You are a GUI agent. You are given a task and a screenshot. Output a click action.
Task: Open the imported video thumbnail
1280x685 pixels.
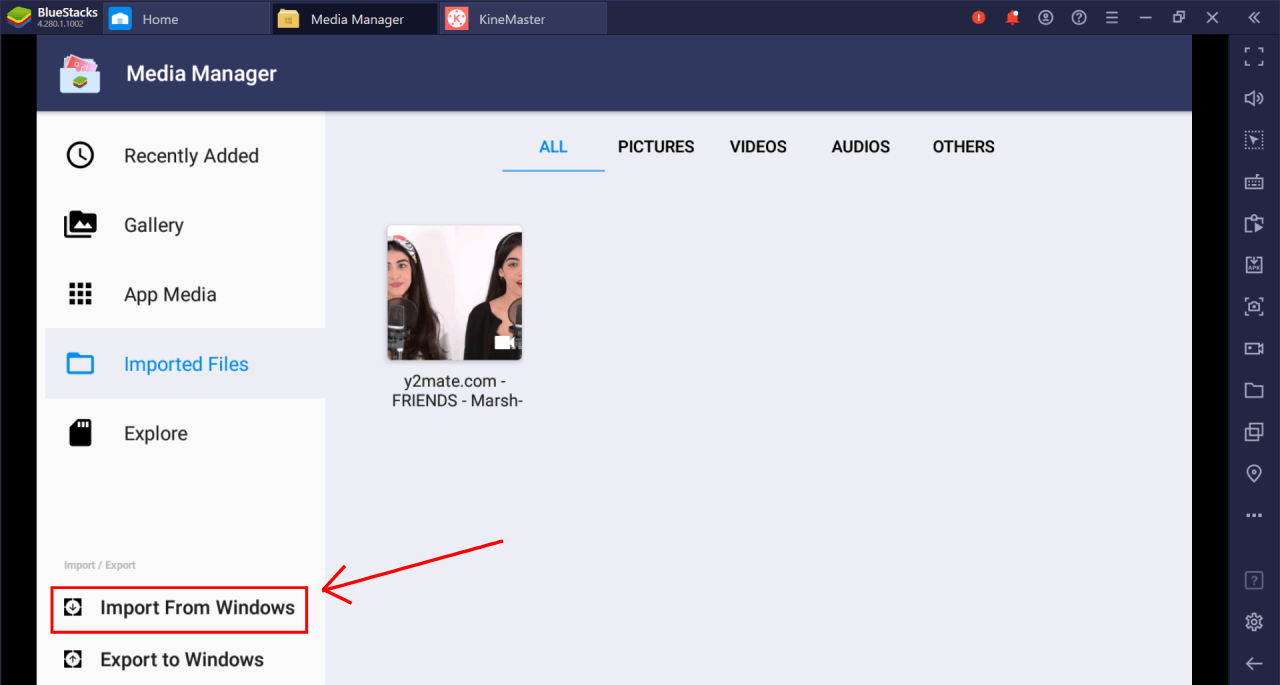tap(455, 292)
